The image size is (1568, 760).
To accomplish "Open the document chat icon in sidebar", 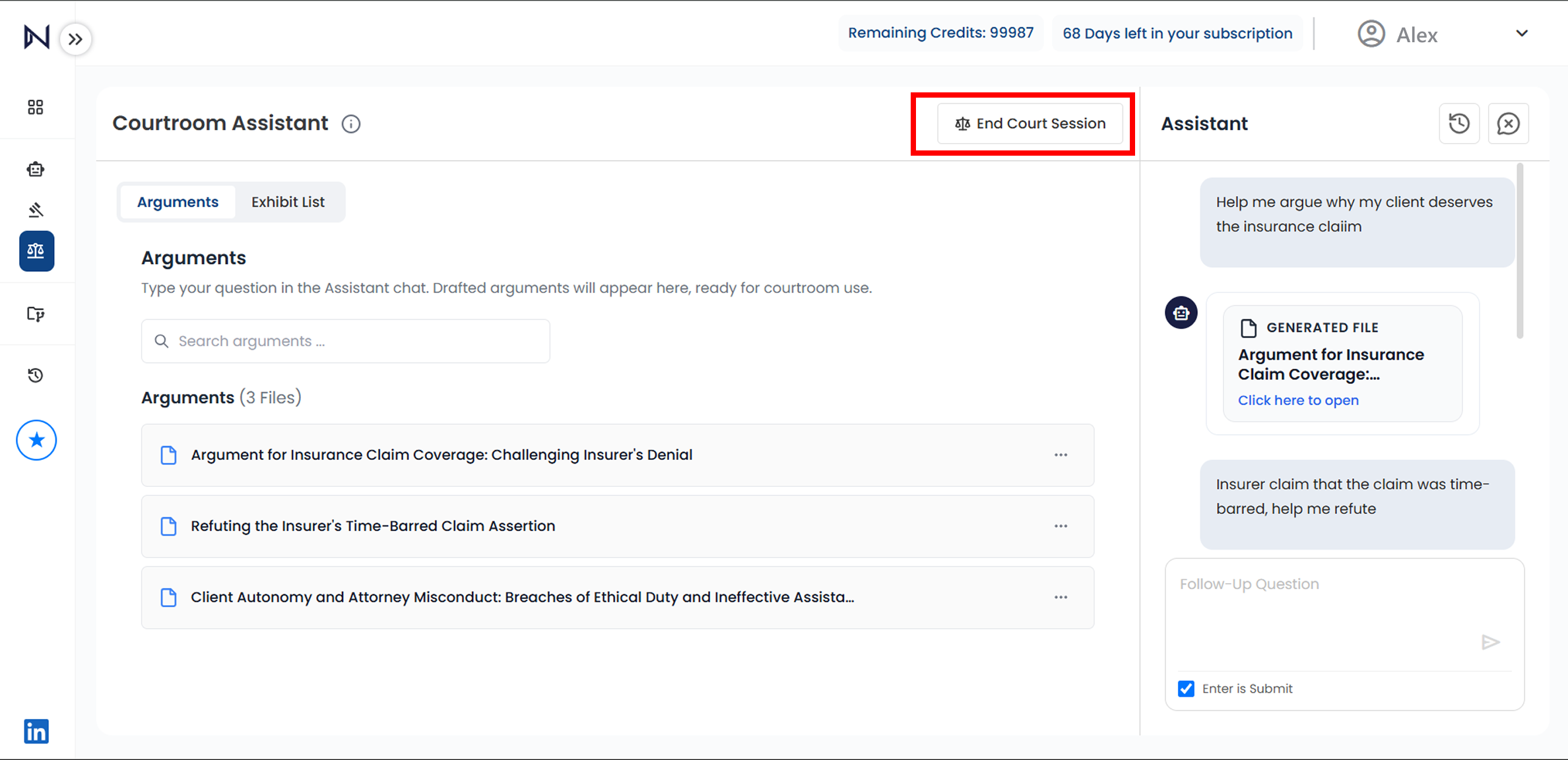I will coord(36,314).
